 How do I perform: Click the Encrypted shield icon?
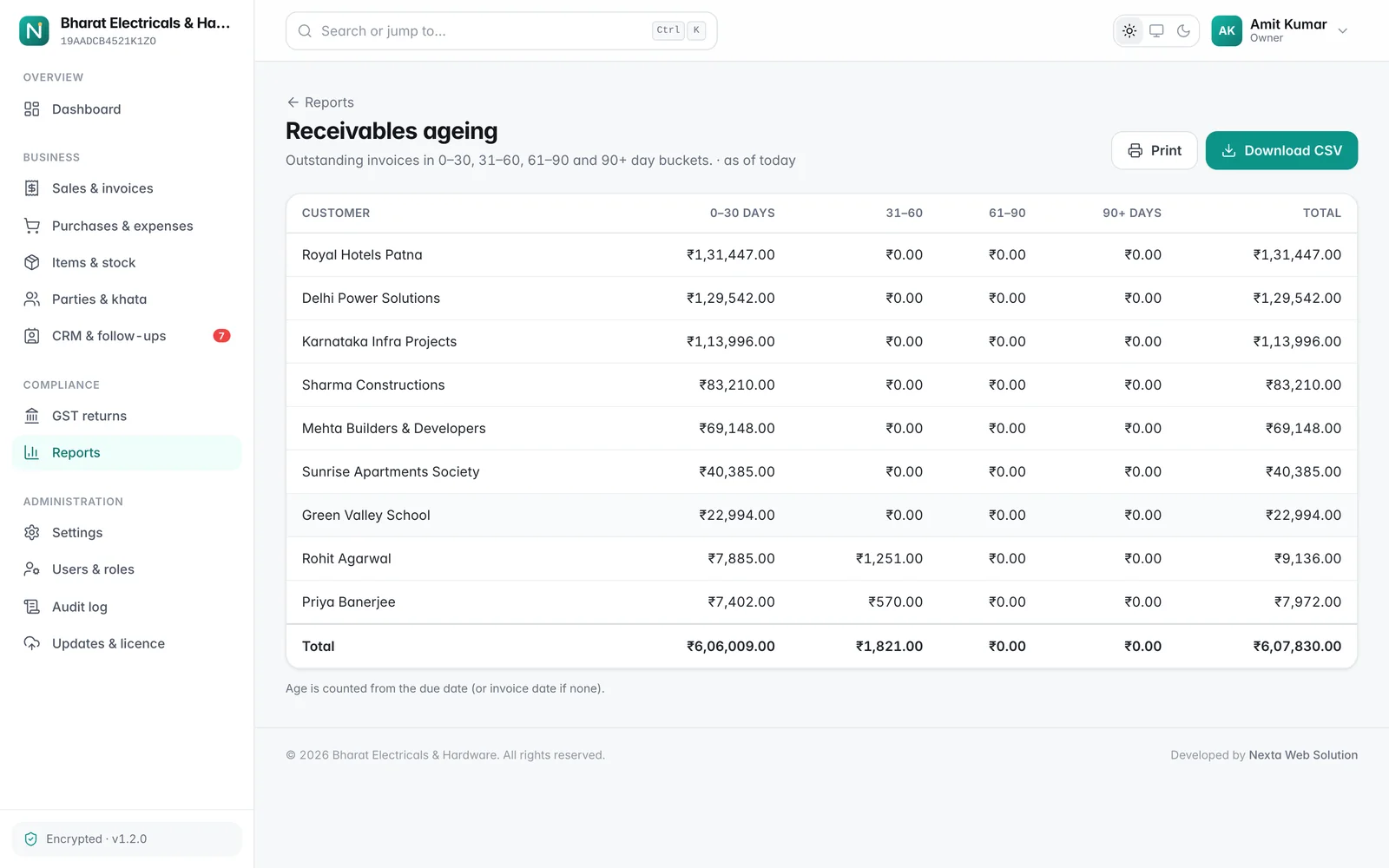coord(31,838)
